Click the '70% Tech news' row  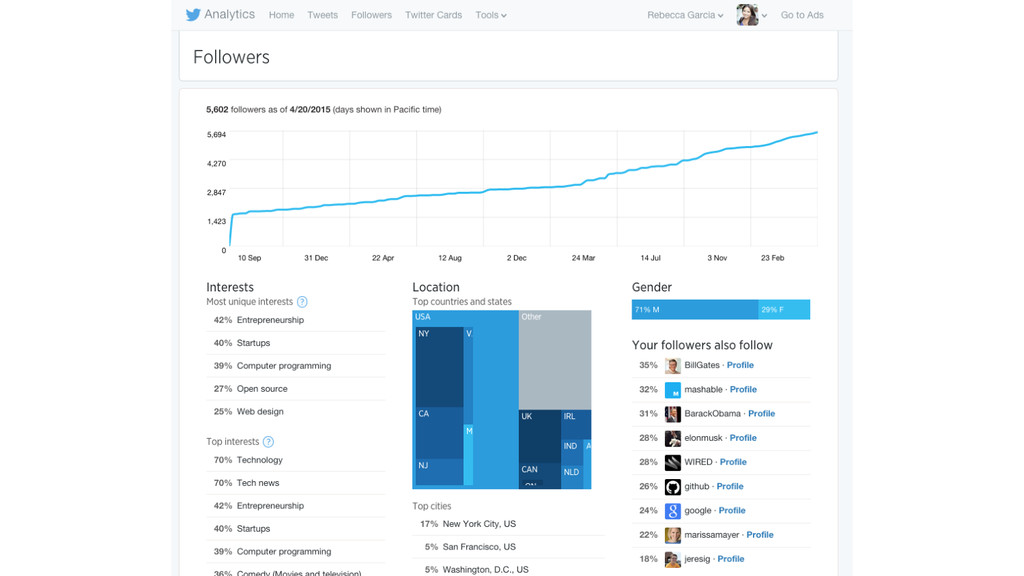(x=295, y=483)
